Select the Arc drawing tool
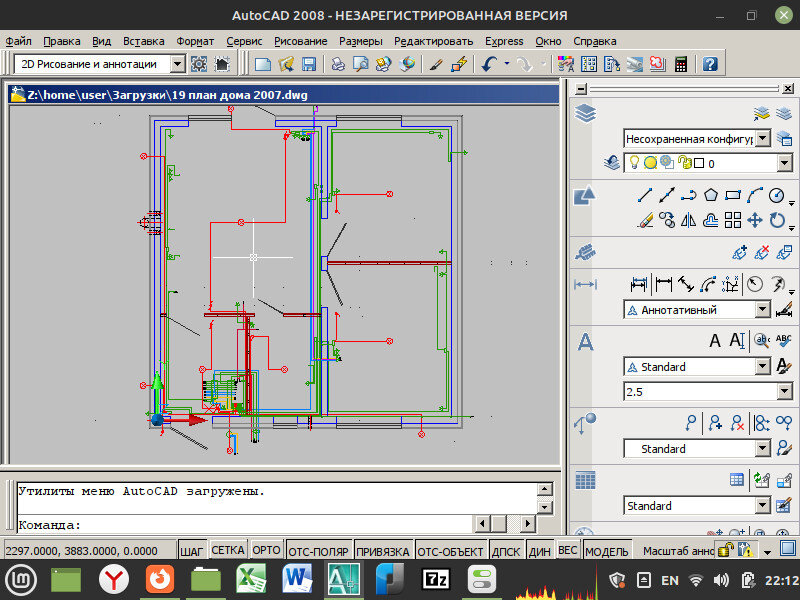The height and width of the screenshot is (600, 800). point(755,195)
